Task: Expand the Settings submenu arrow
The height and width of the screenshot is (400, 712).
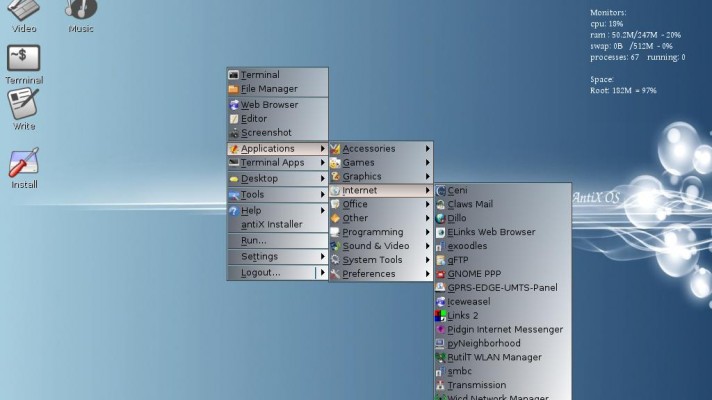Action: pyautogui.click(x=322, y=257)
